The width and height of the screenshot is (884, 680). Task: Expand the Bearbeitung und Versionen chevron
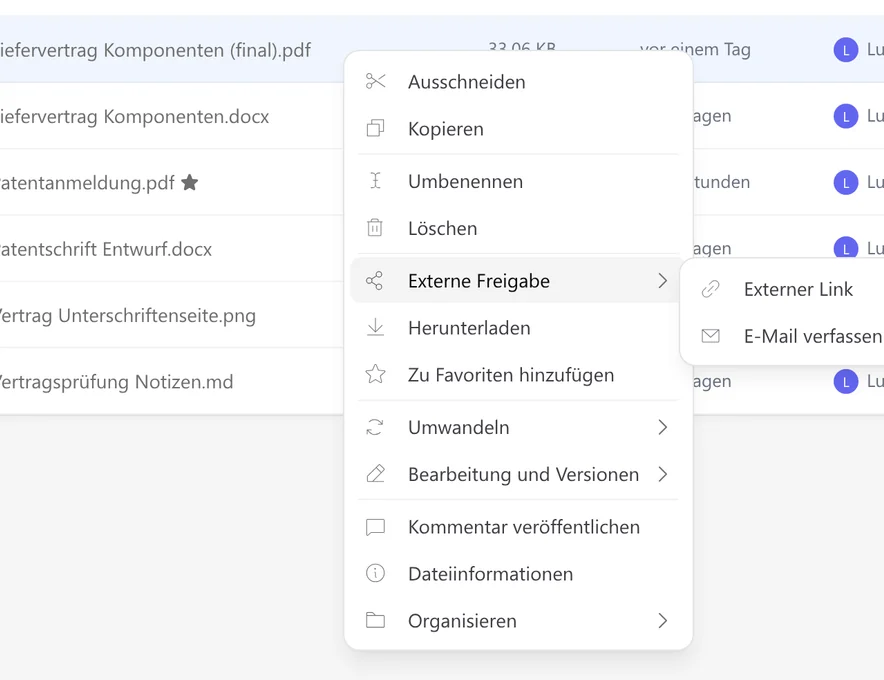pos(663,474)
